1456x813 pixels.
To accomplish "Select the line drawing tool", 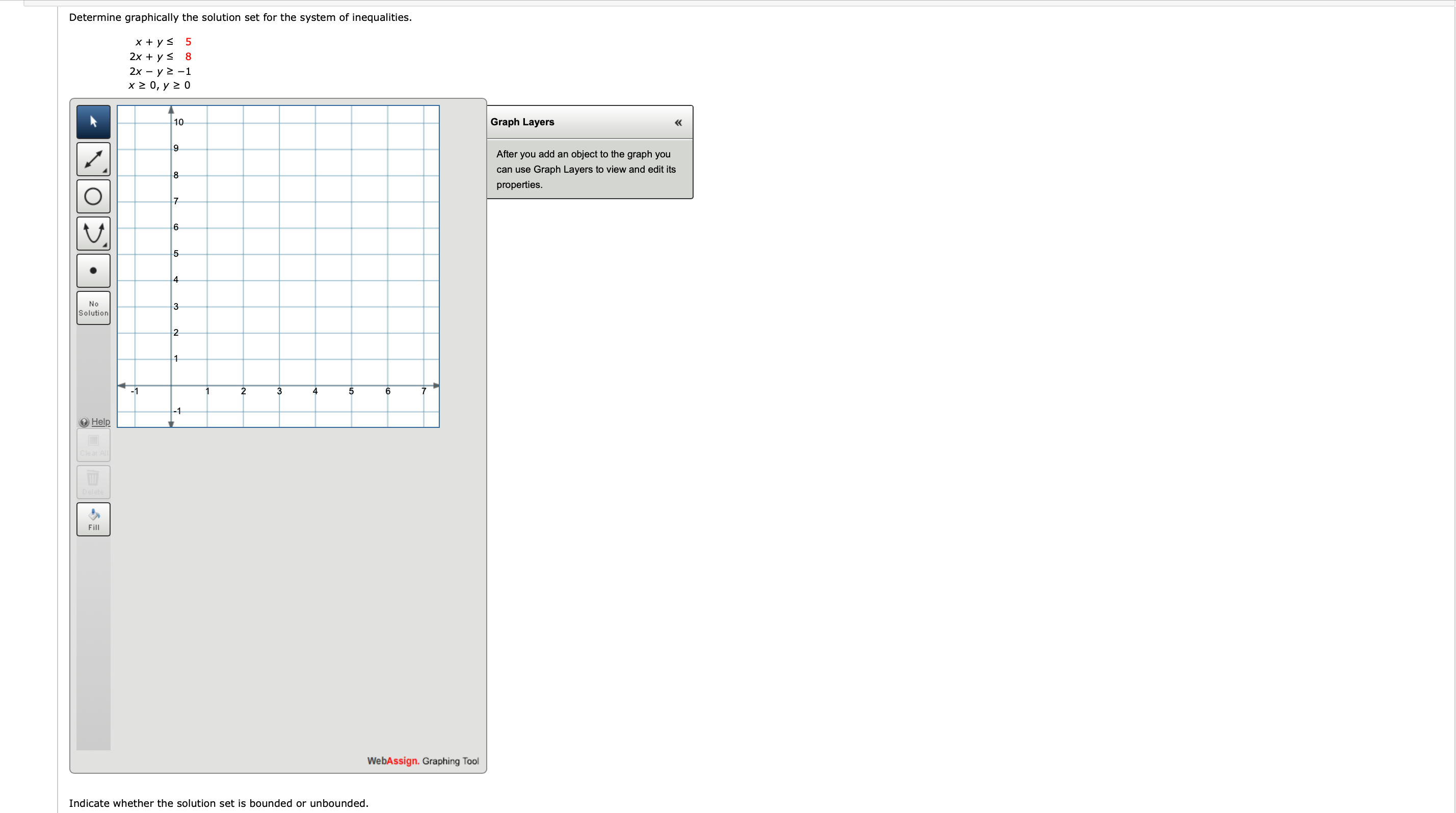I will coord(93,159).
